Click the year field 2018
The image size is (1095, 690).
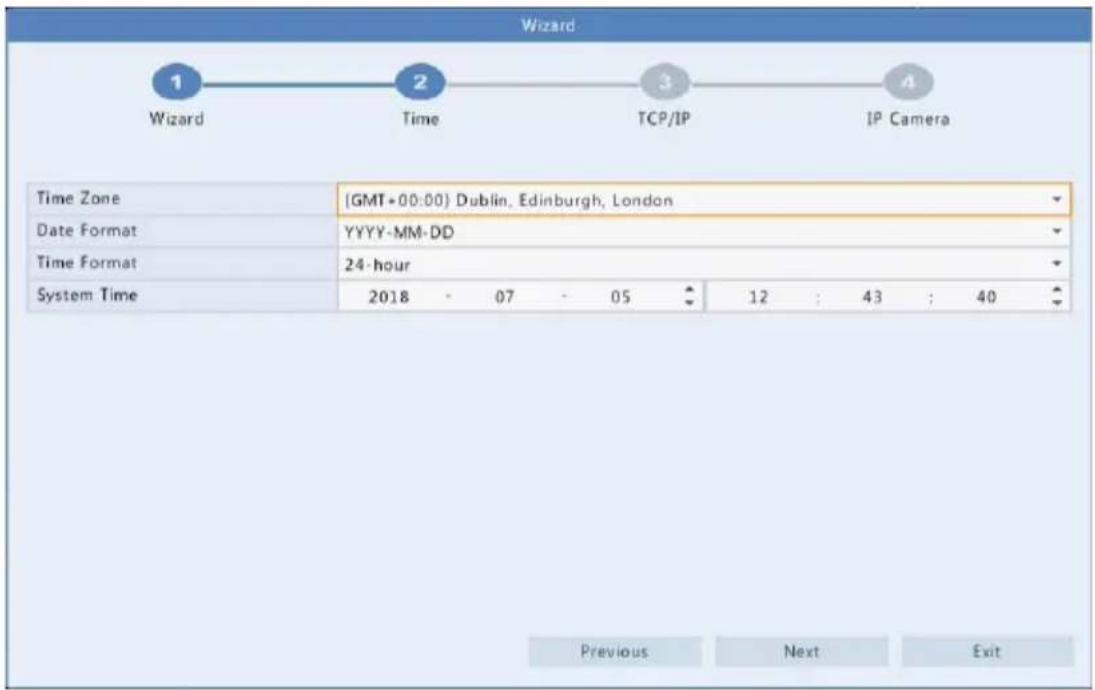pyautogui.click(x=388, y=297)
